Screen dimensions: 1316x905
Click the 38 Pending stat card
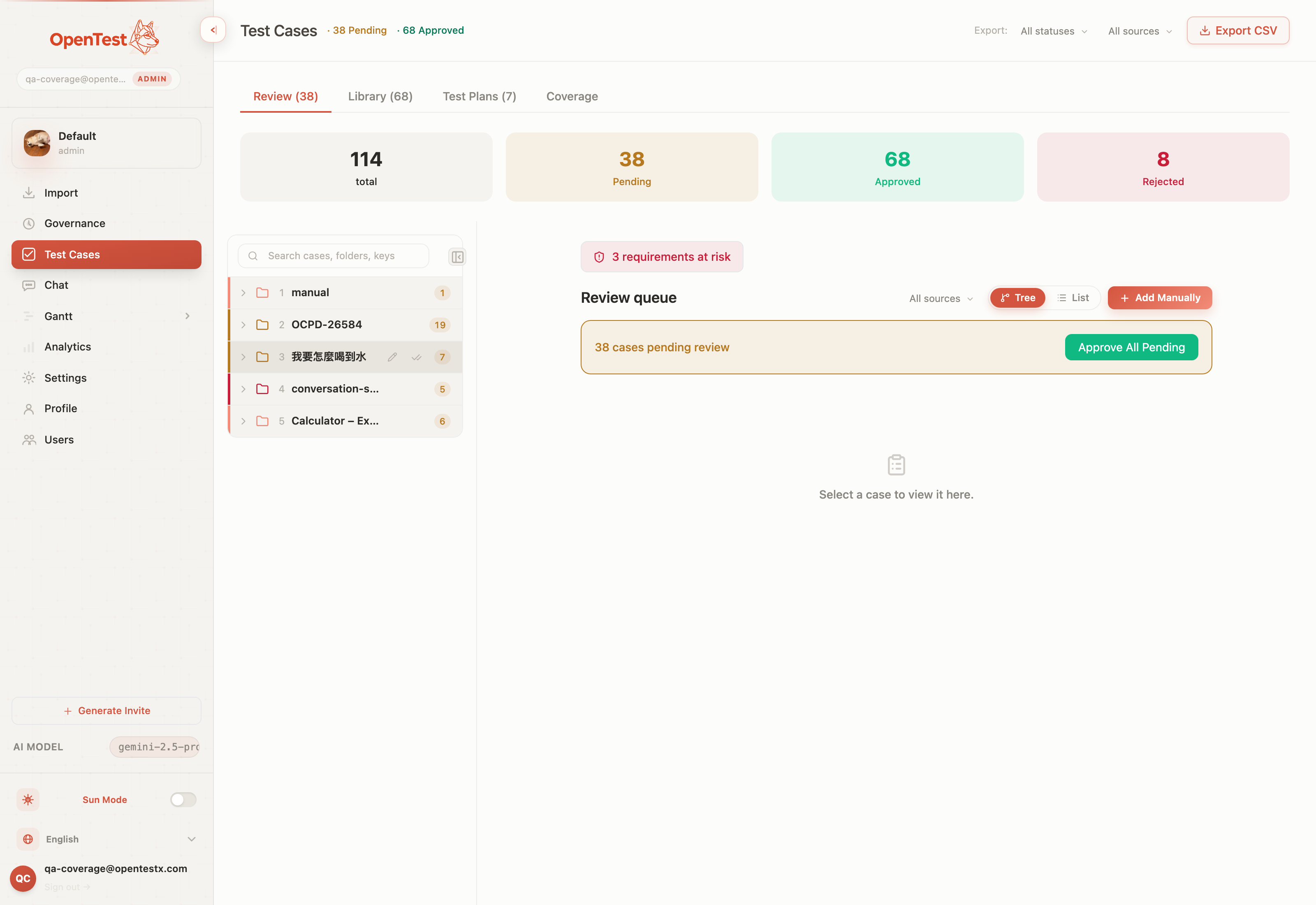(x=631, y=167)
